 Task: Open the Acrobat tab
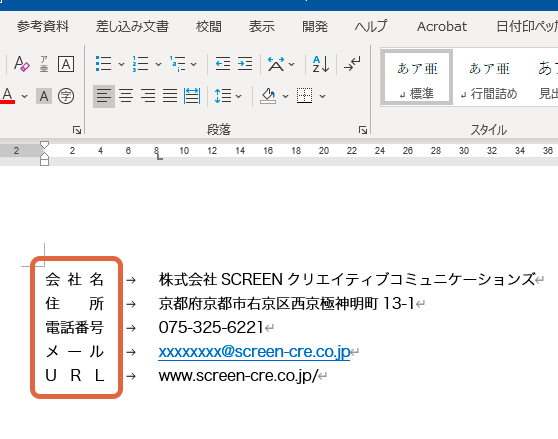coord(442,26)
